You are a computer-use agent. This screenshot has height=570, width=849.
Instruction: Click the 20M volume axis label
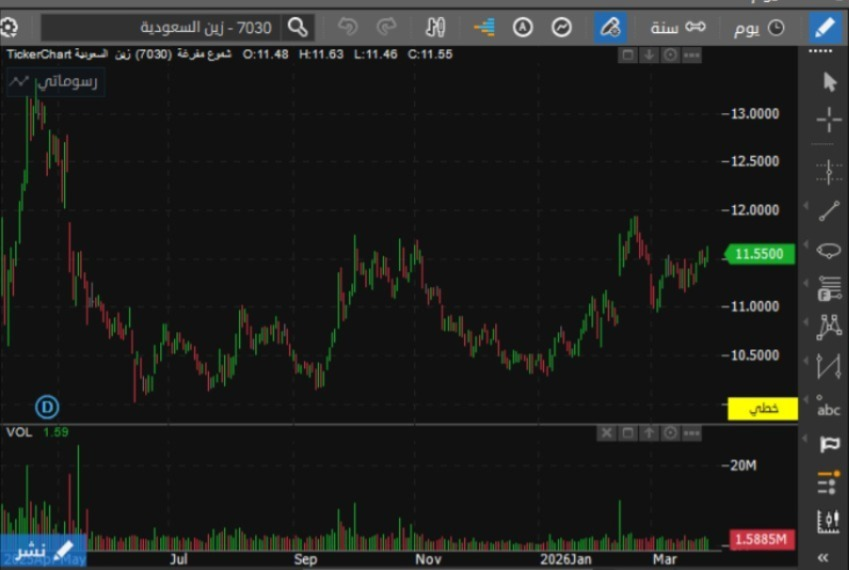point(743,466)
